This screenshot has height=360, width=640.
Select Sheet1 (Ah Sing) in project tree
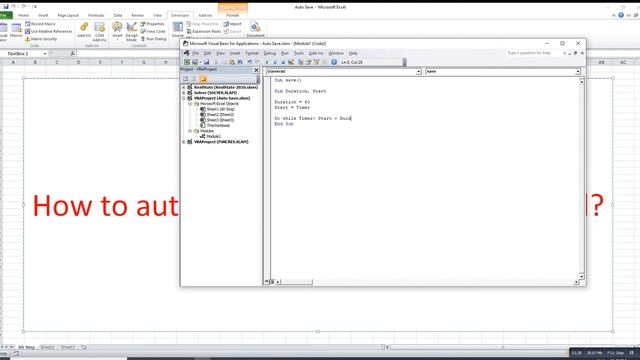(x=220, y=109)
